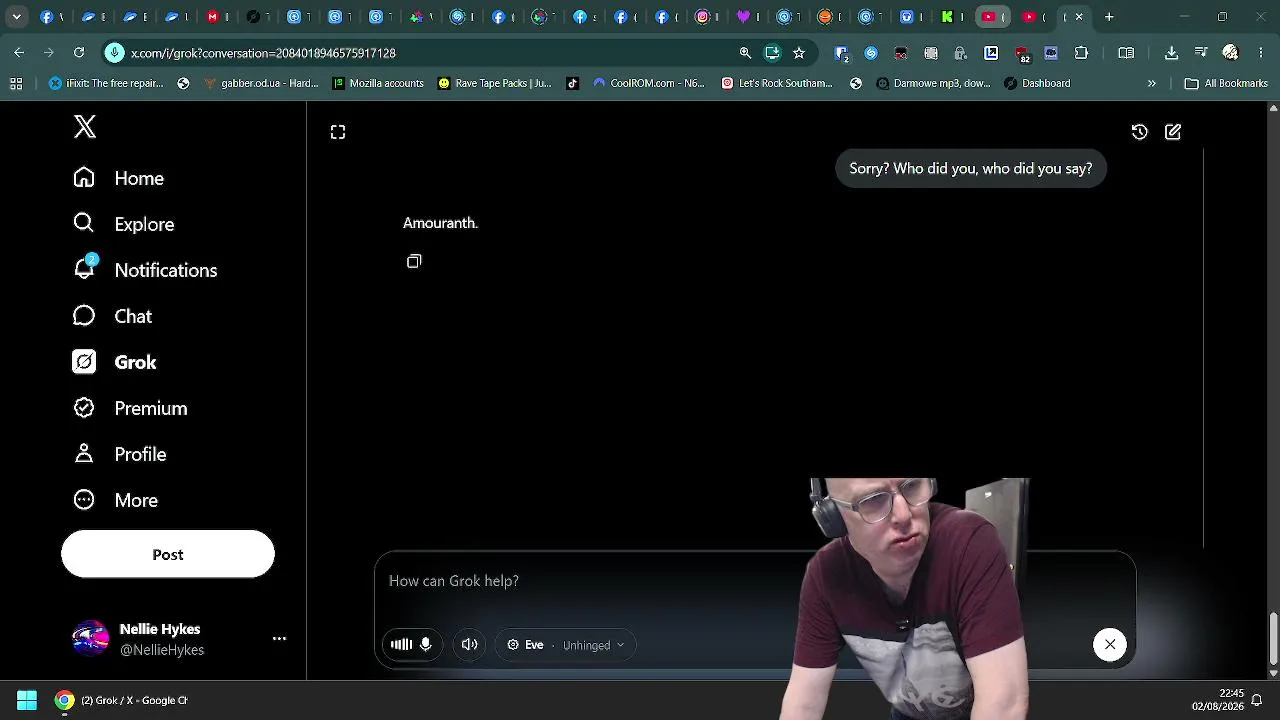Open the TikTok bookmark icon
The height and width of the screenshot is (720, 1280).
click(x=573, y=84)
